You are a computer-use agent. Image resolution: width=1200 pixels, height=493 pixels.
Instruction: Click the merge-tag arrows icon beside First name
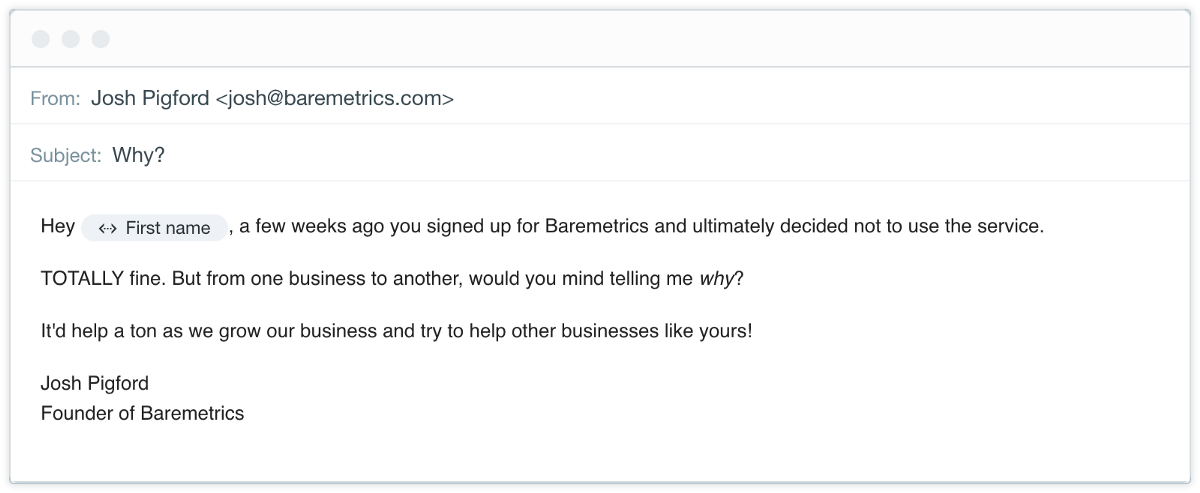click(108, 229)
